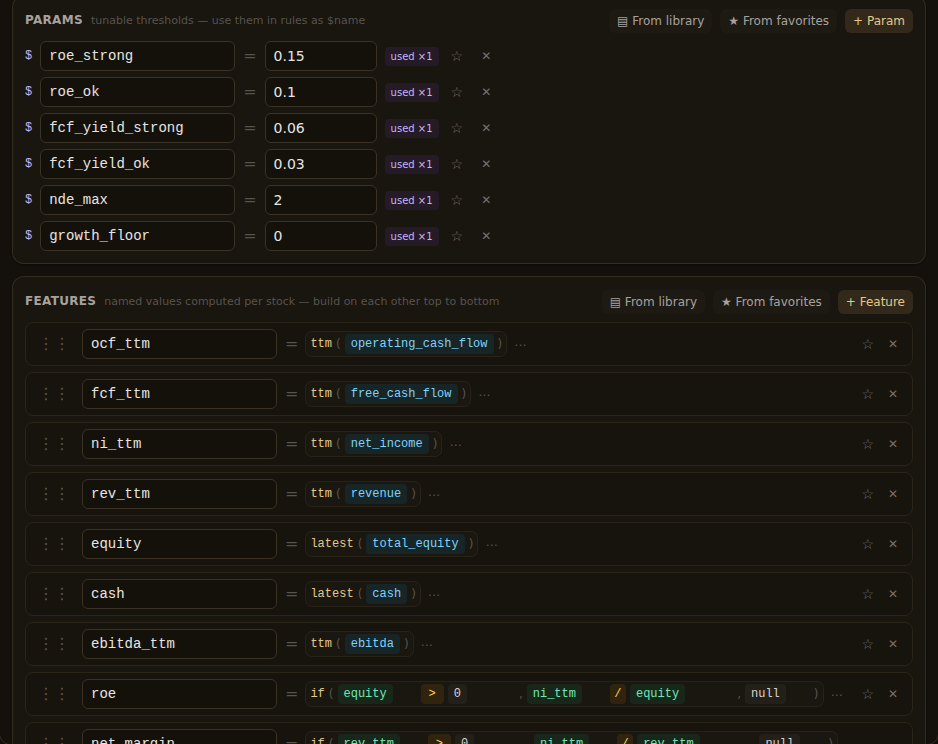
Task: Expand ni_ttm expression ellipsis
Action: click(x=456, y=444)
